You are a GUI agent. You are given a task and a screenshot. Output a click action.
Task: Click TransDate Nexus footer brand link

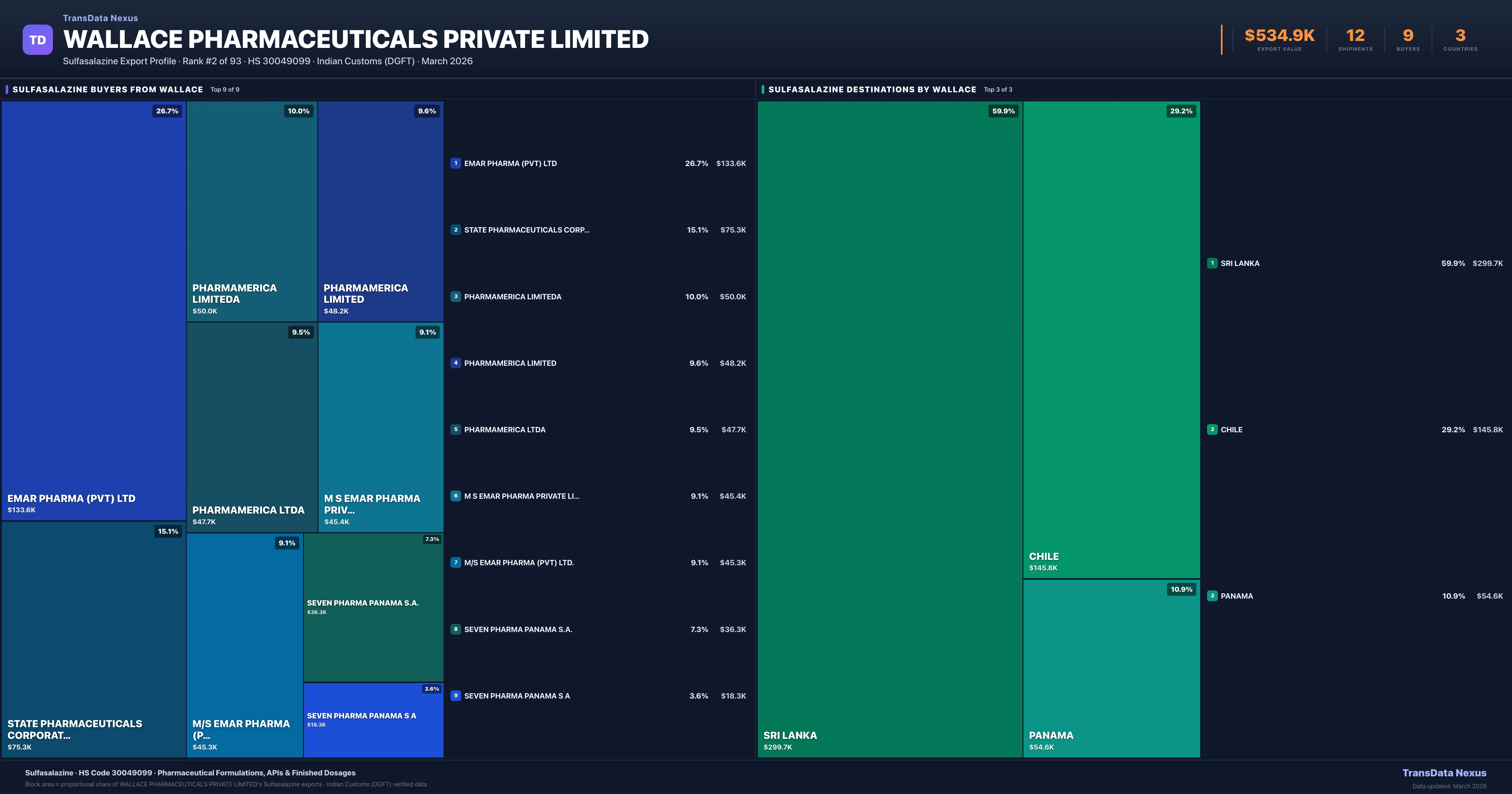click(1444, 773)
